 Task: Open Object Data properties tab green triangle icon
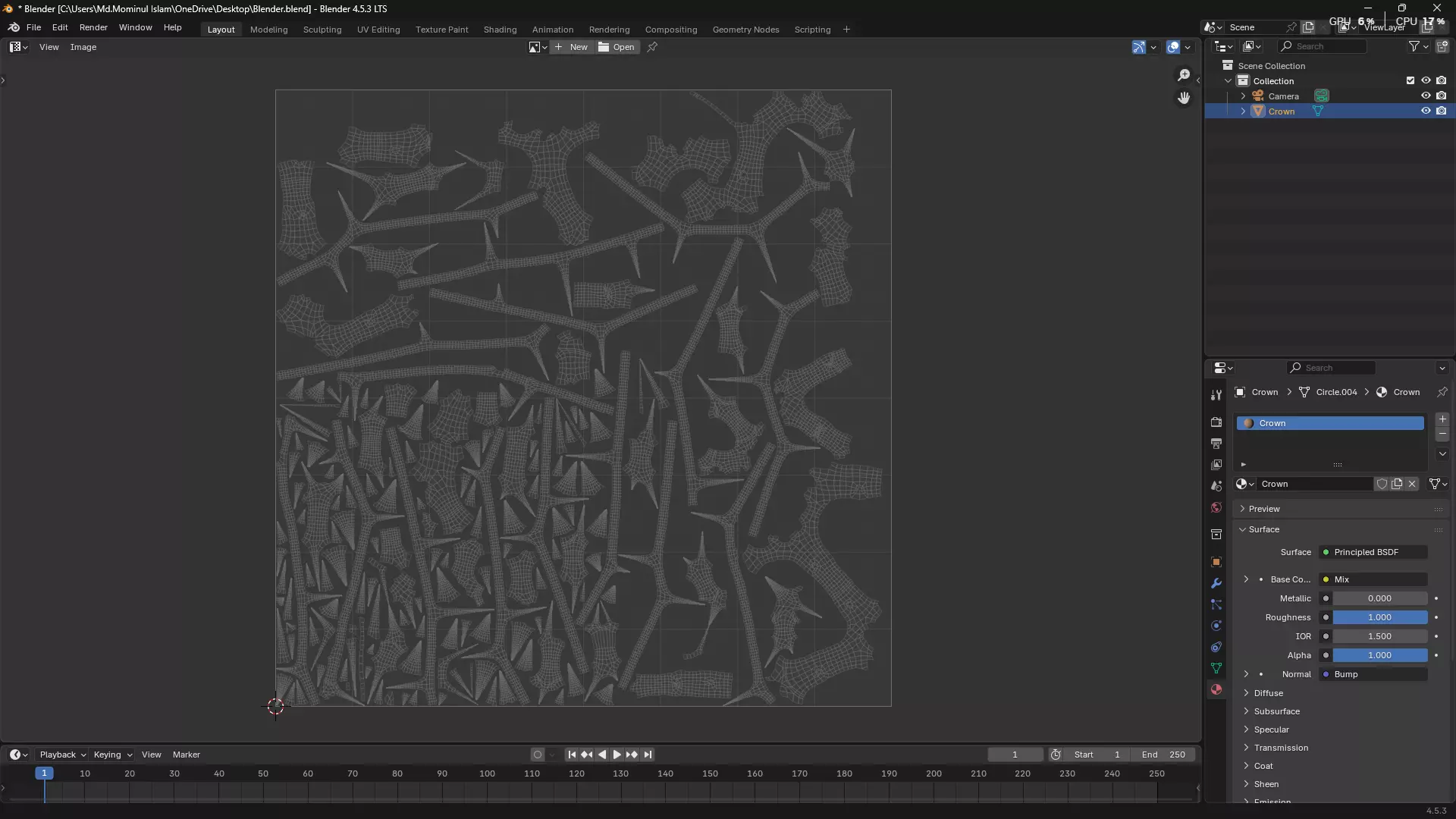[x=1216, y=668]
